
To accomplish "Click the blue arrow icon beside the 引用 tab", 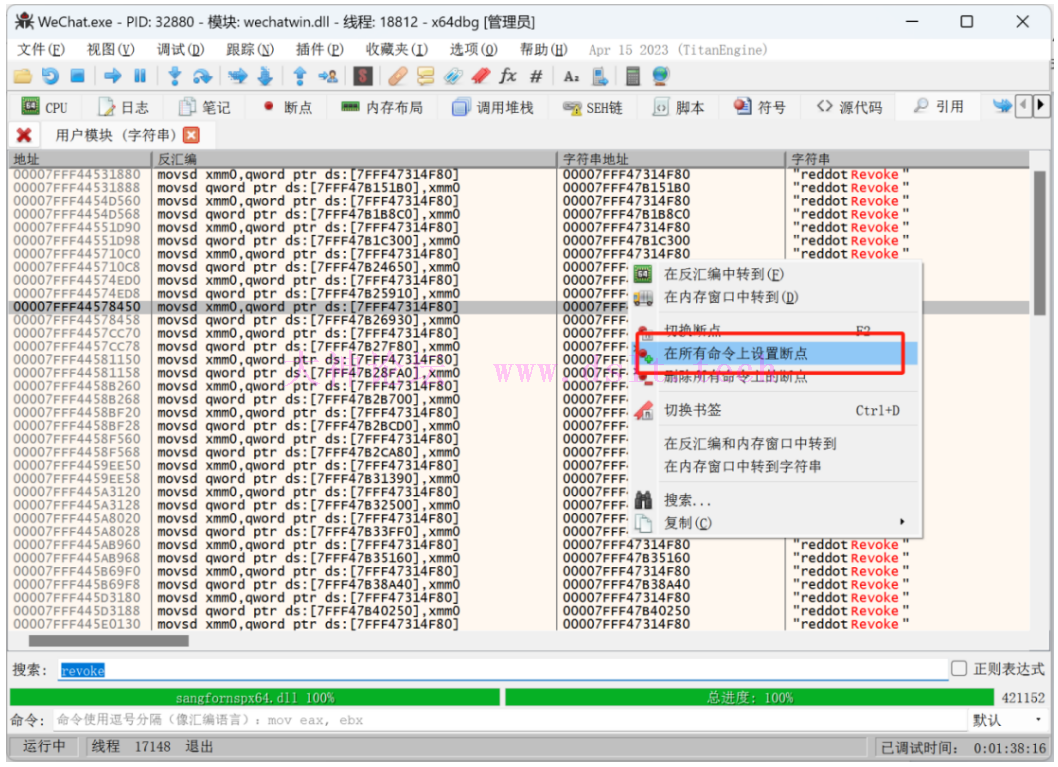I will [1002, 106].
